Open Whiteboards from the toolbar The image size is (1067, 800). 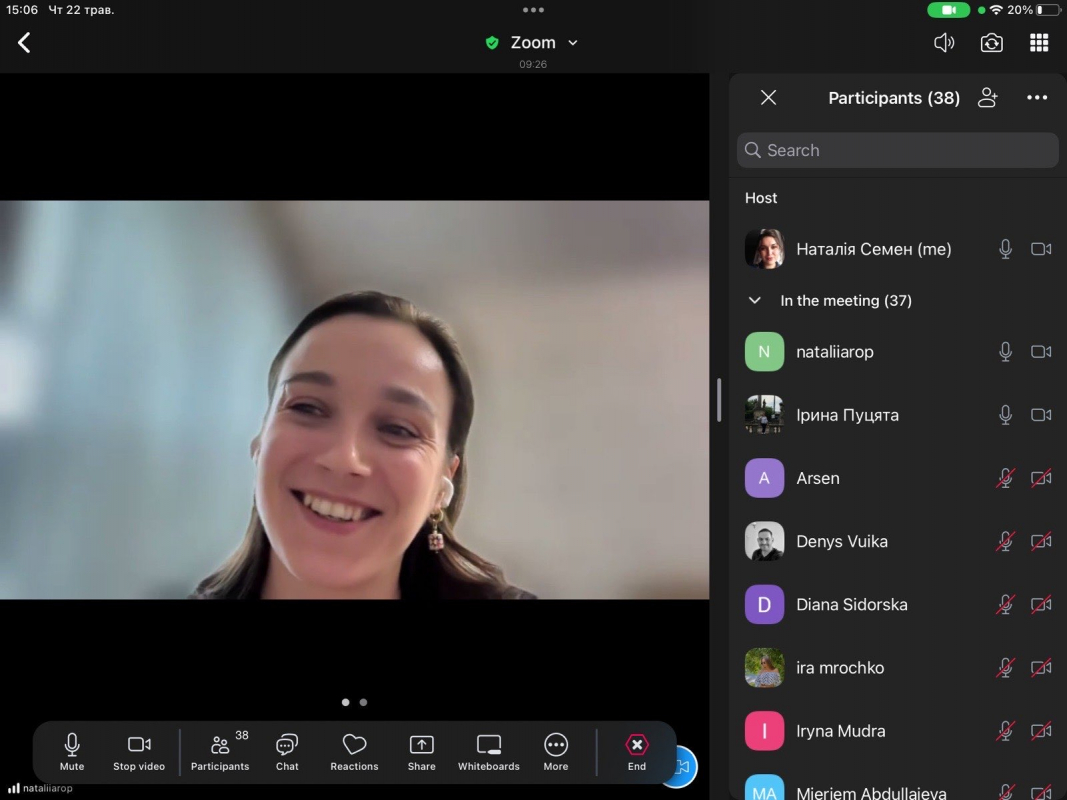click(x=489, y=752)
